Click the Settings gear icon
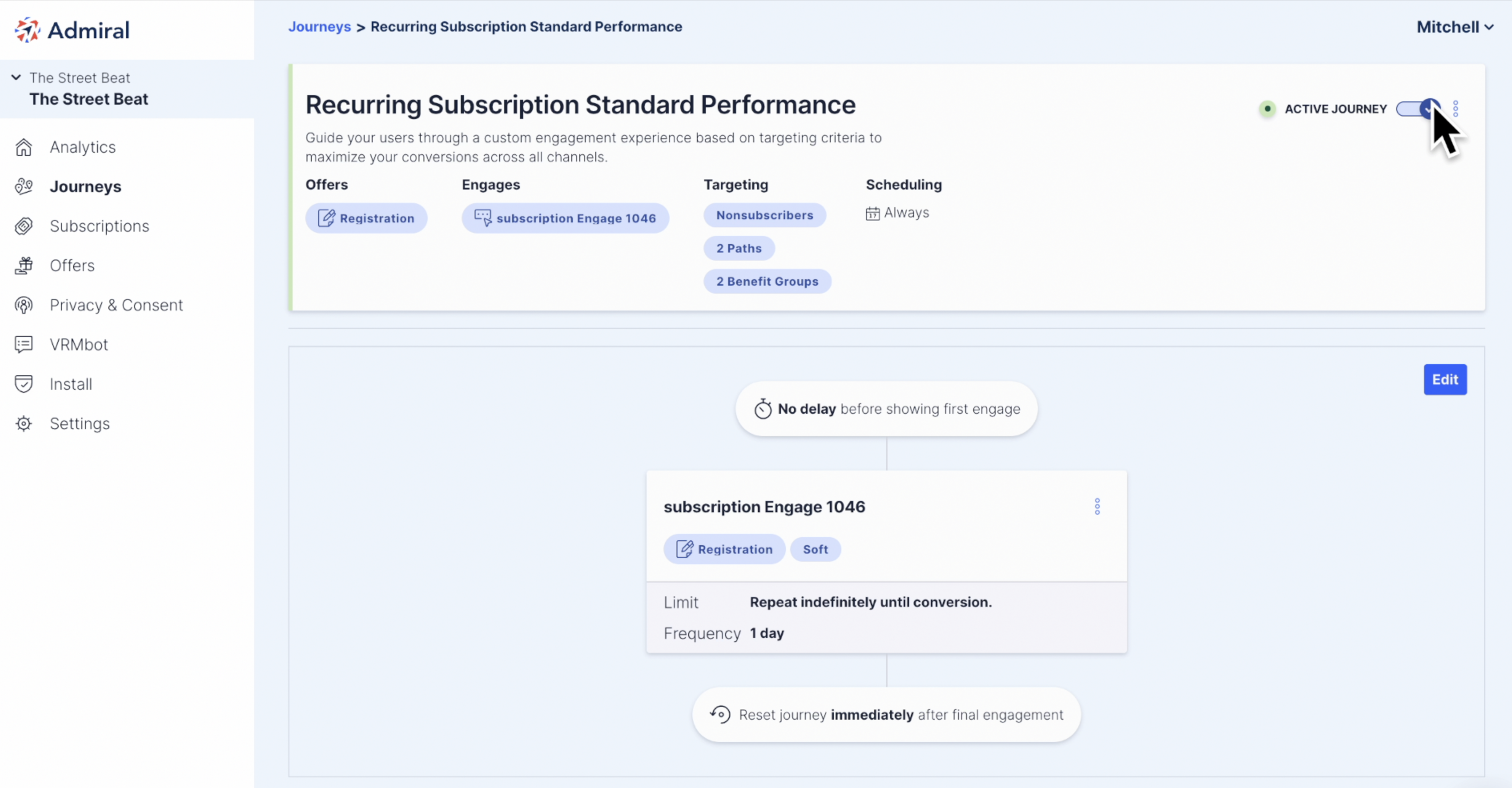 click(23, 423)
